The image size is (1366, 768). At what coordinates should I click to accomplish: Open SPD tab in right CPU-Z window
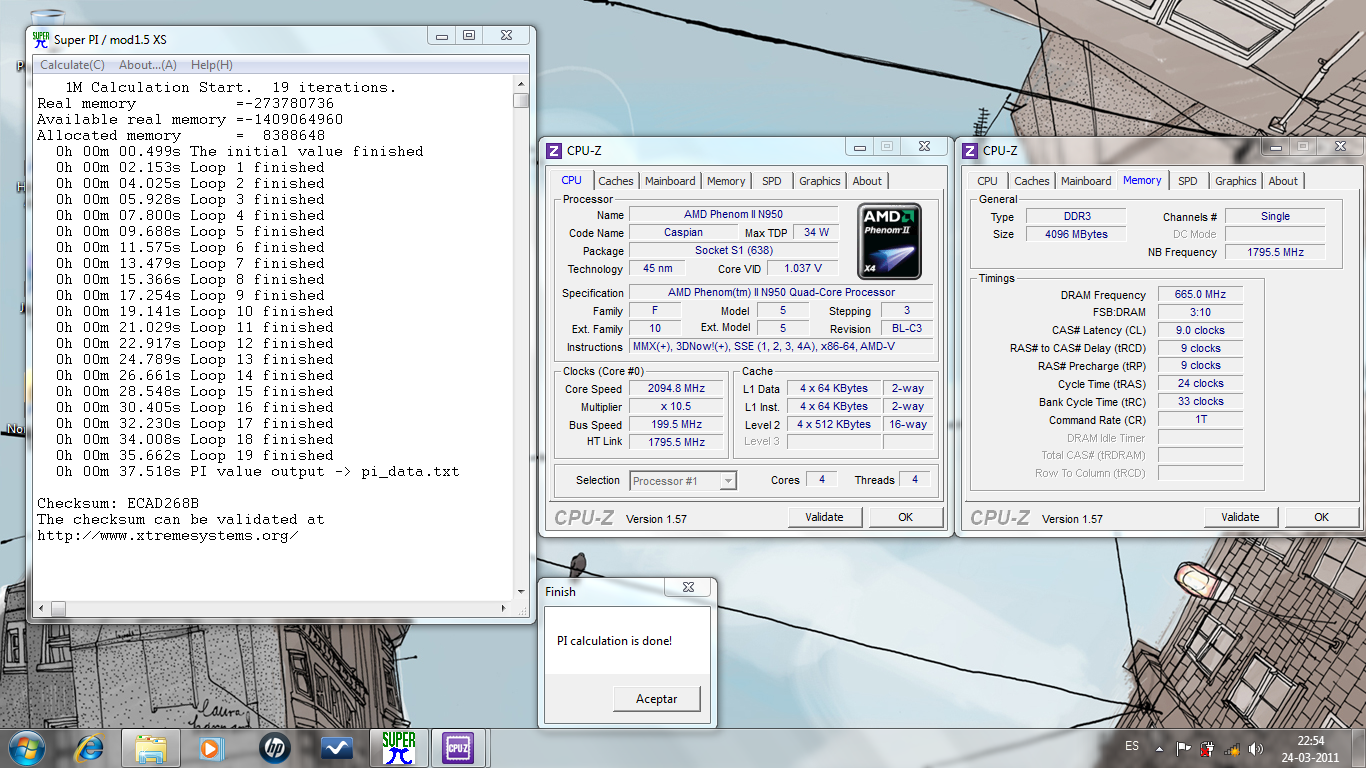tap(1188, 181)
